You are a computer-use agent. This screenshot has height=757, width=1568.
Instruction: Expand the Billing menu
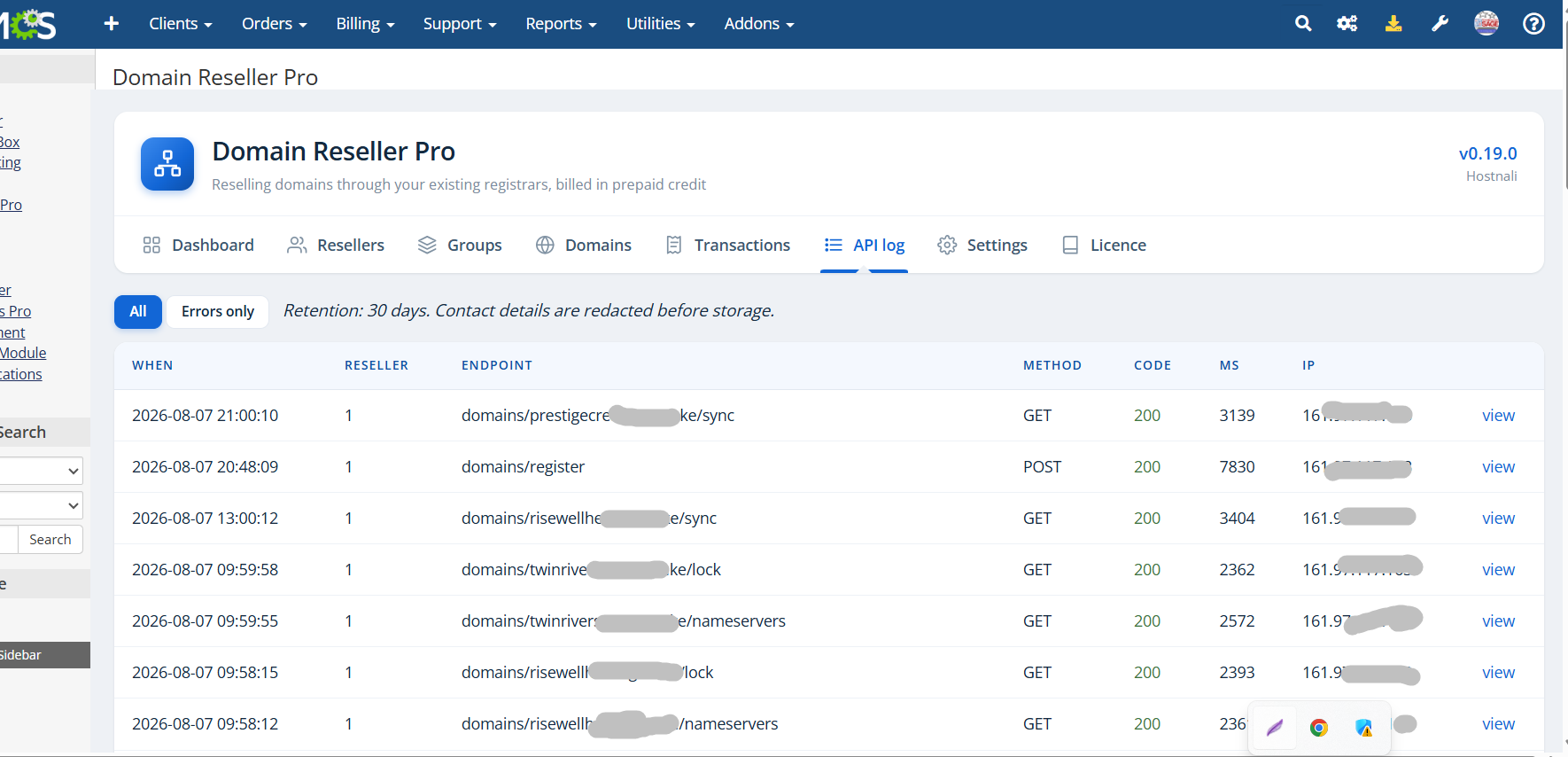365,24
